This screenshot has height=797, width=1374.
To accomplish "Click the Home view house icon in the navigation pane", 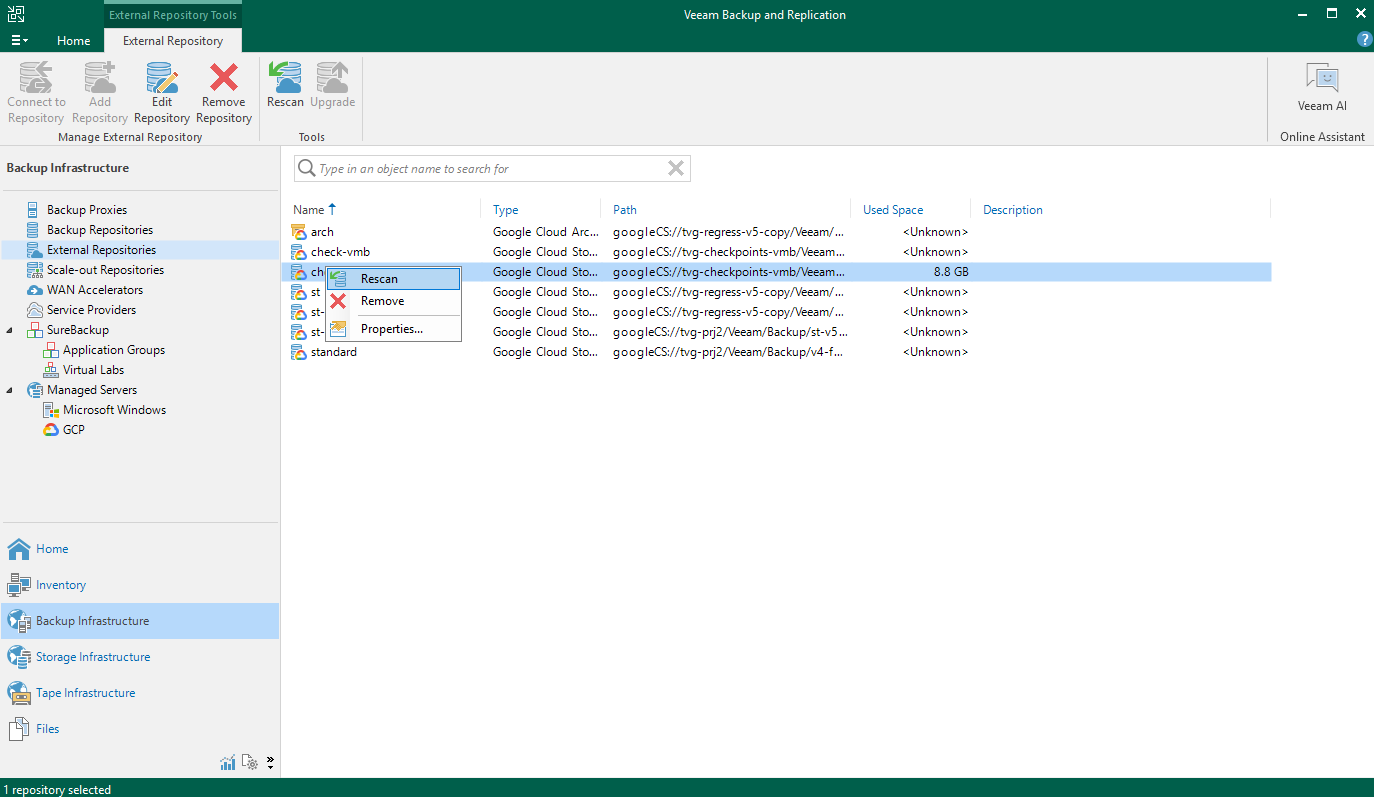I will click(19, 549).
